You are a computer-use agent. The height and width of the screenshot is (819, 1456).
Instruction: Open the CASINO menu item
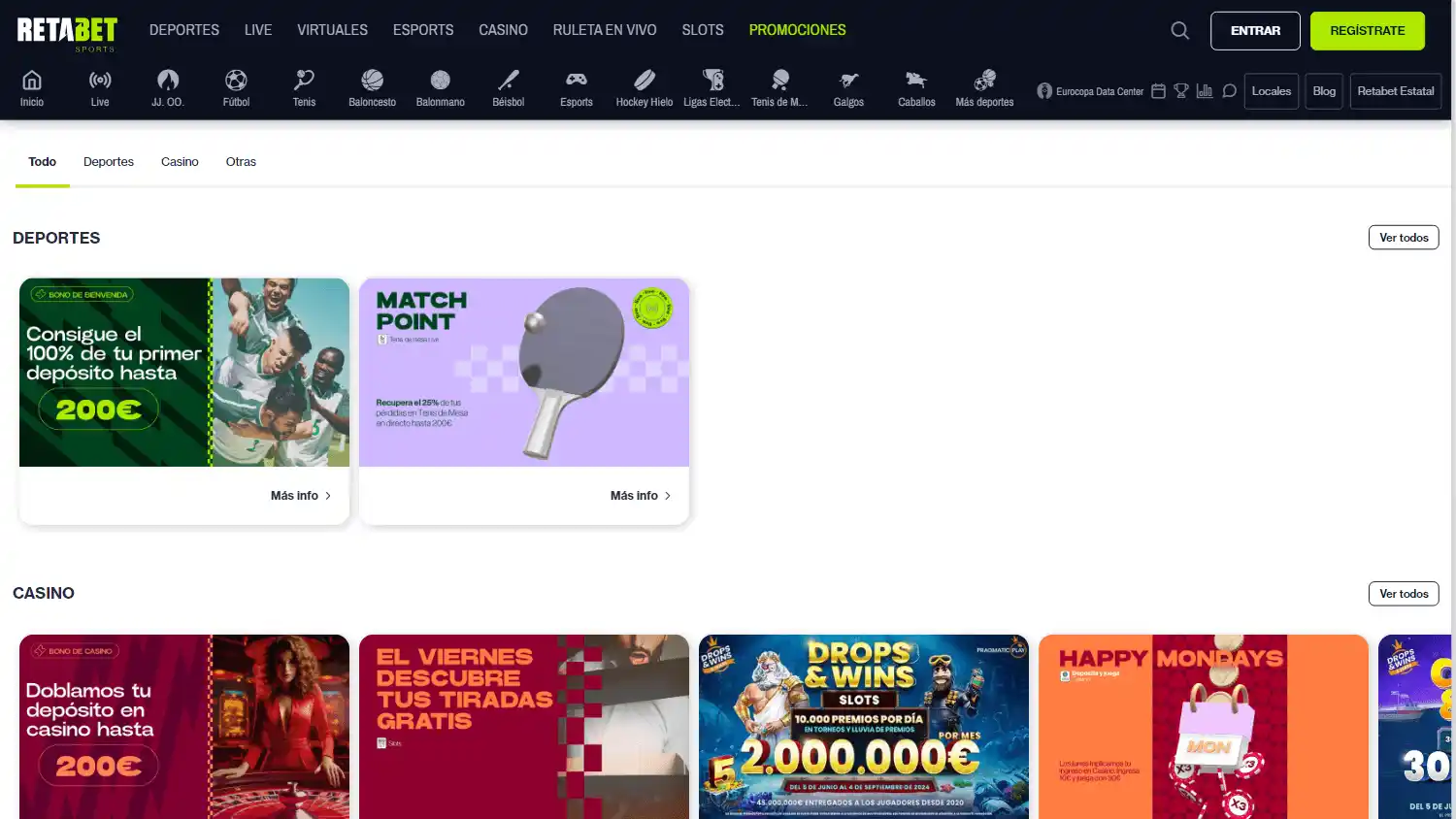coord(503,30)
